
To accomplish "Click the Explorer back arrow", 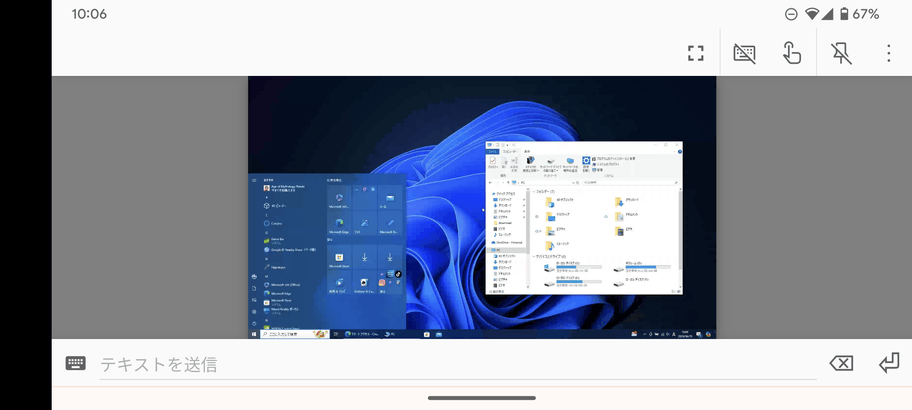I will coord(490,182).
